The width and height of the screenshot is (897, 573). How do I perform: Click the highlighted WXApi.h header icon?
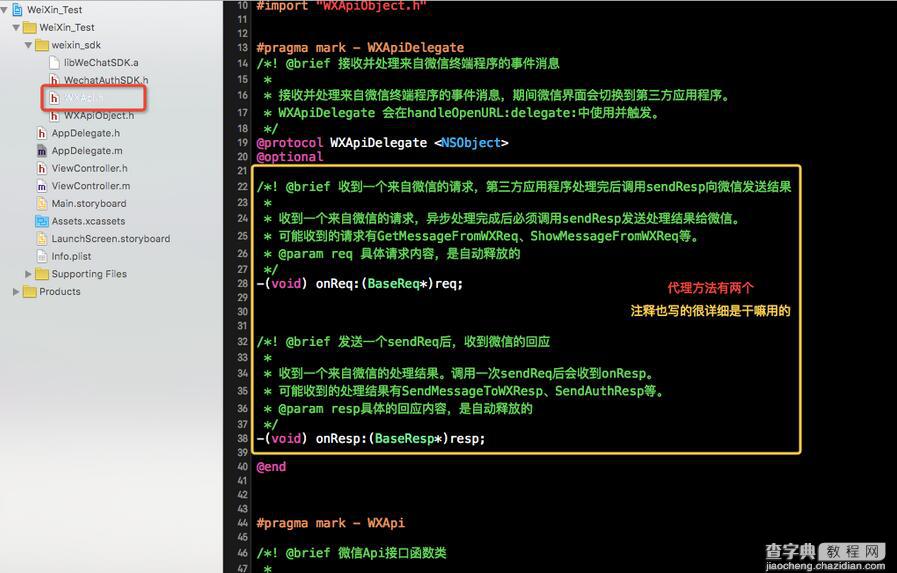(x=54, y=98)
